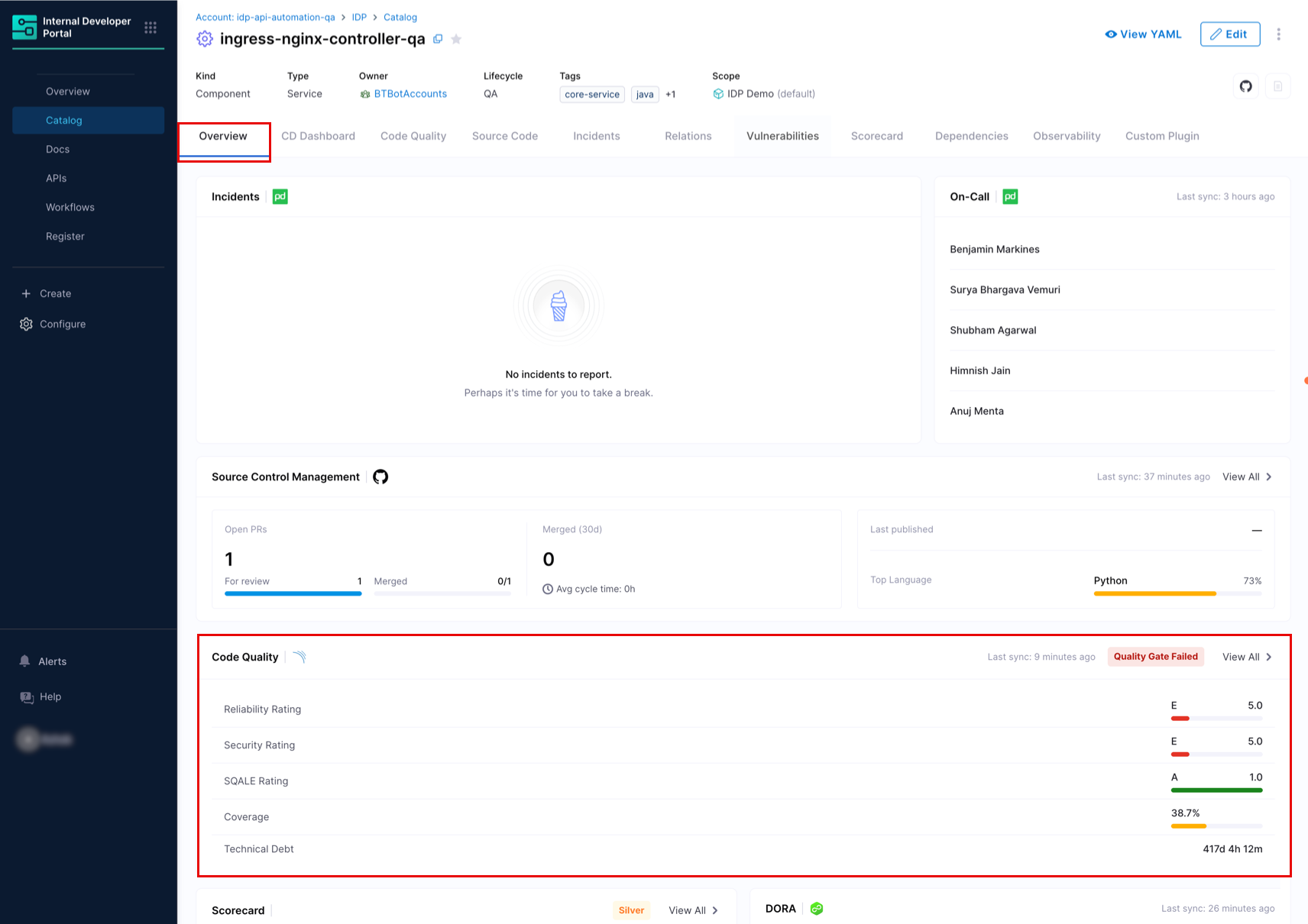This screenshot has width=1308, height=924.
Task: Click the Silver scorecard badge
Action: [631, 910]
